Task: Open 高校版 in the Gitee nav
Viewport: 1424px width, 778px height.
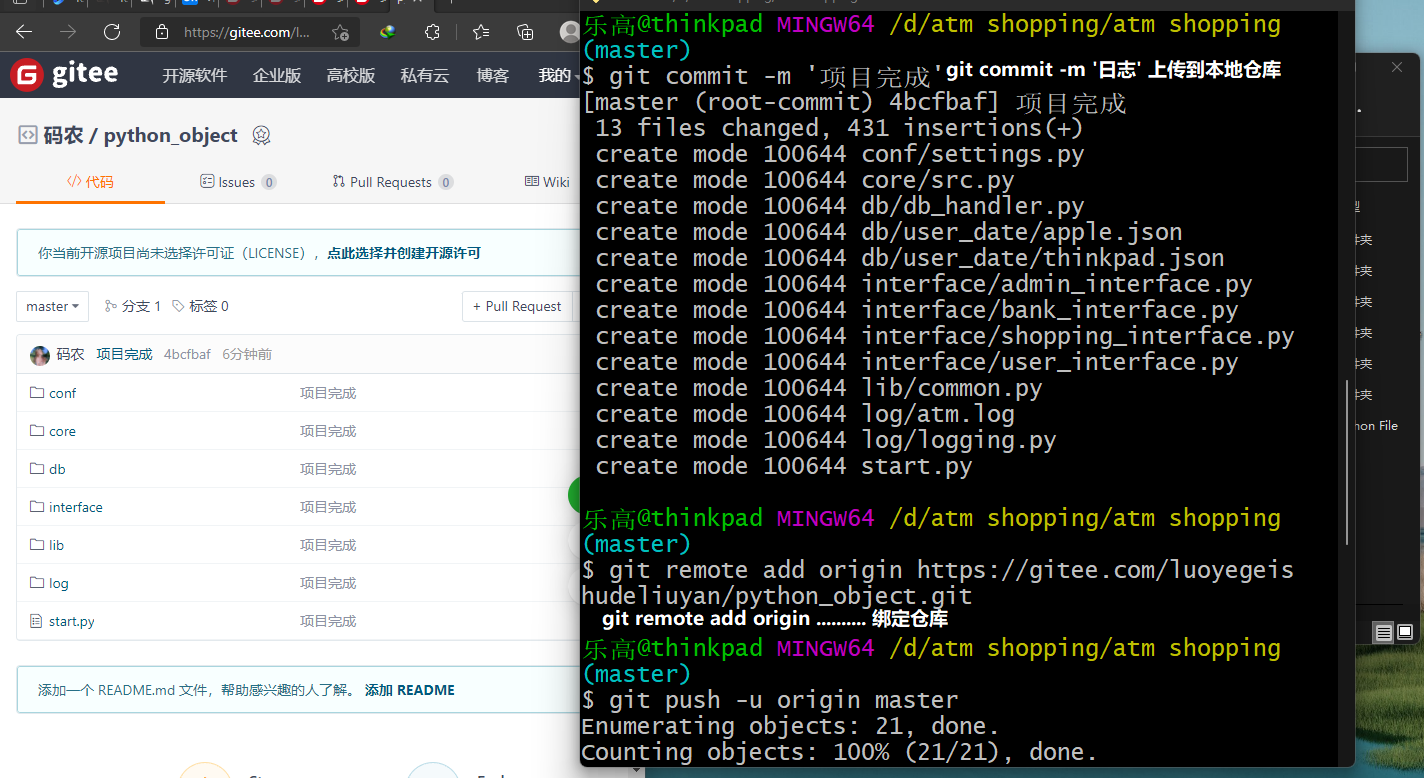Action: [x=351, y=75]
